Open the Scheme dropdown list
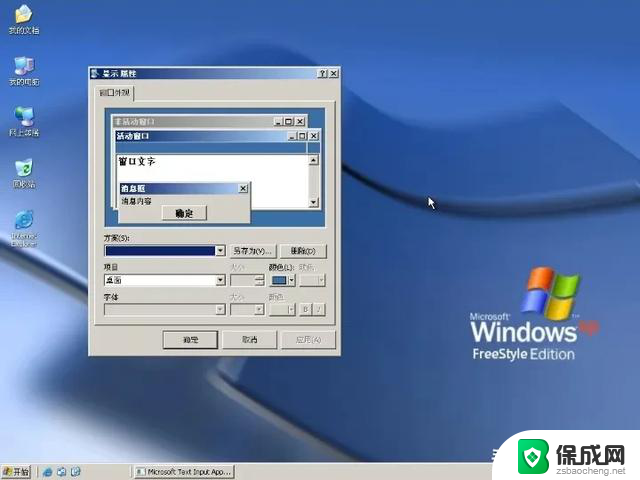The image size is (640, 480). [x=220, y=251]
